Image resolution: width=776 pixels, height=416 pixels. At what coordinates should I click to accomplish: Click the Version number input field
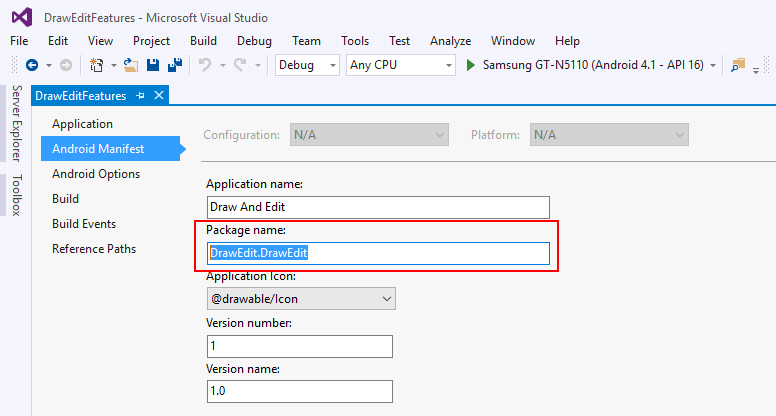pos(300,346)
